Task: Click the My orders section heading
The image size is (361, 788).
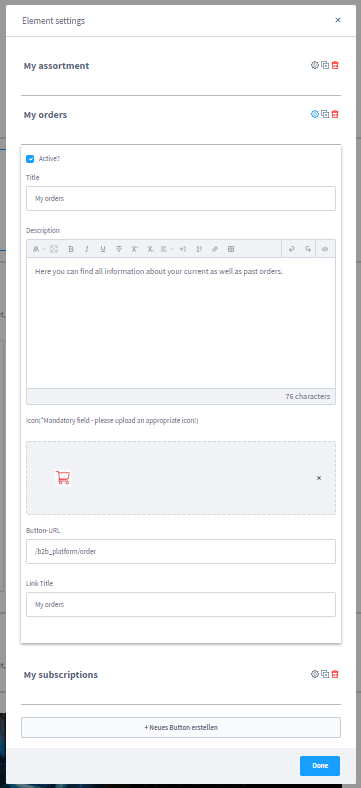Action: click(x=45, y=115)
